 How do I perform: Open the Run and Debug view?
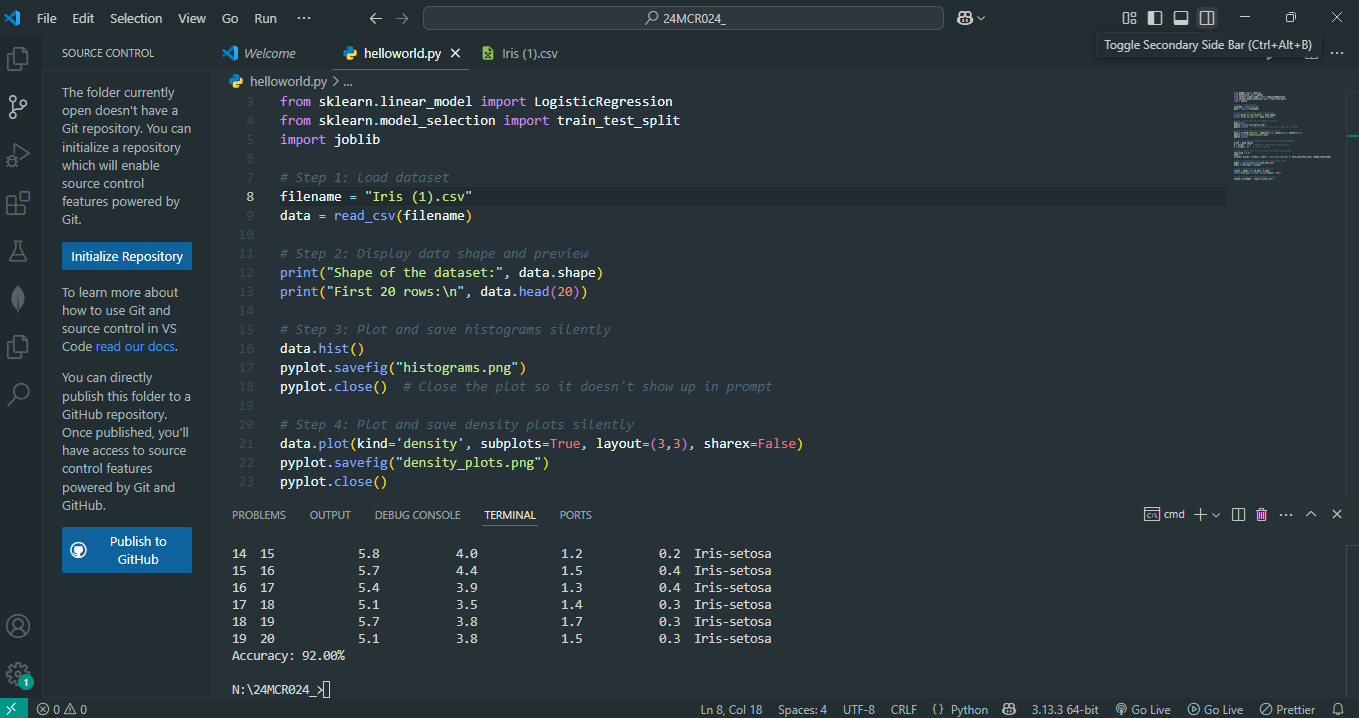18,155
